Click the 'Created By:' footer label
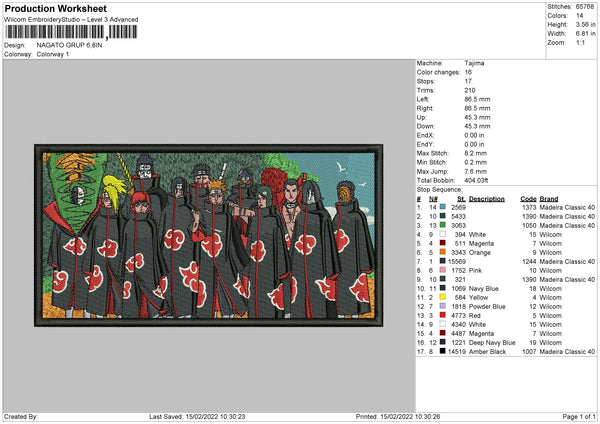This screenshot has height=424, width=600. click(21, 416)
